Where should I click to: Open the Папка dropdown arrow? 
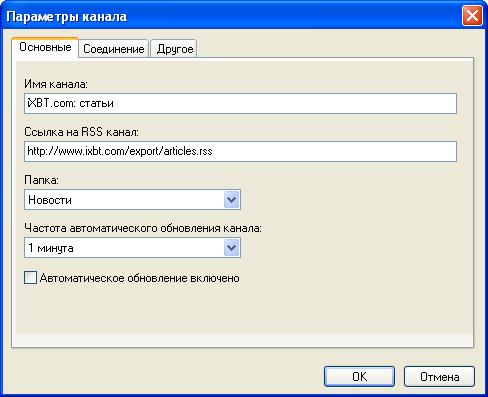point(231,200)
